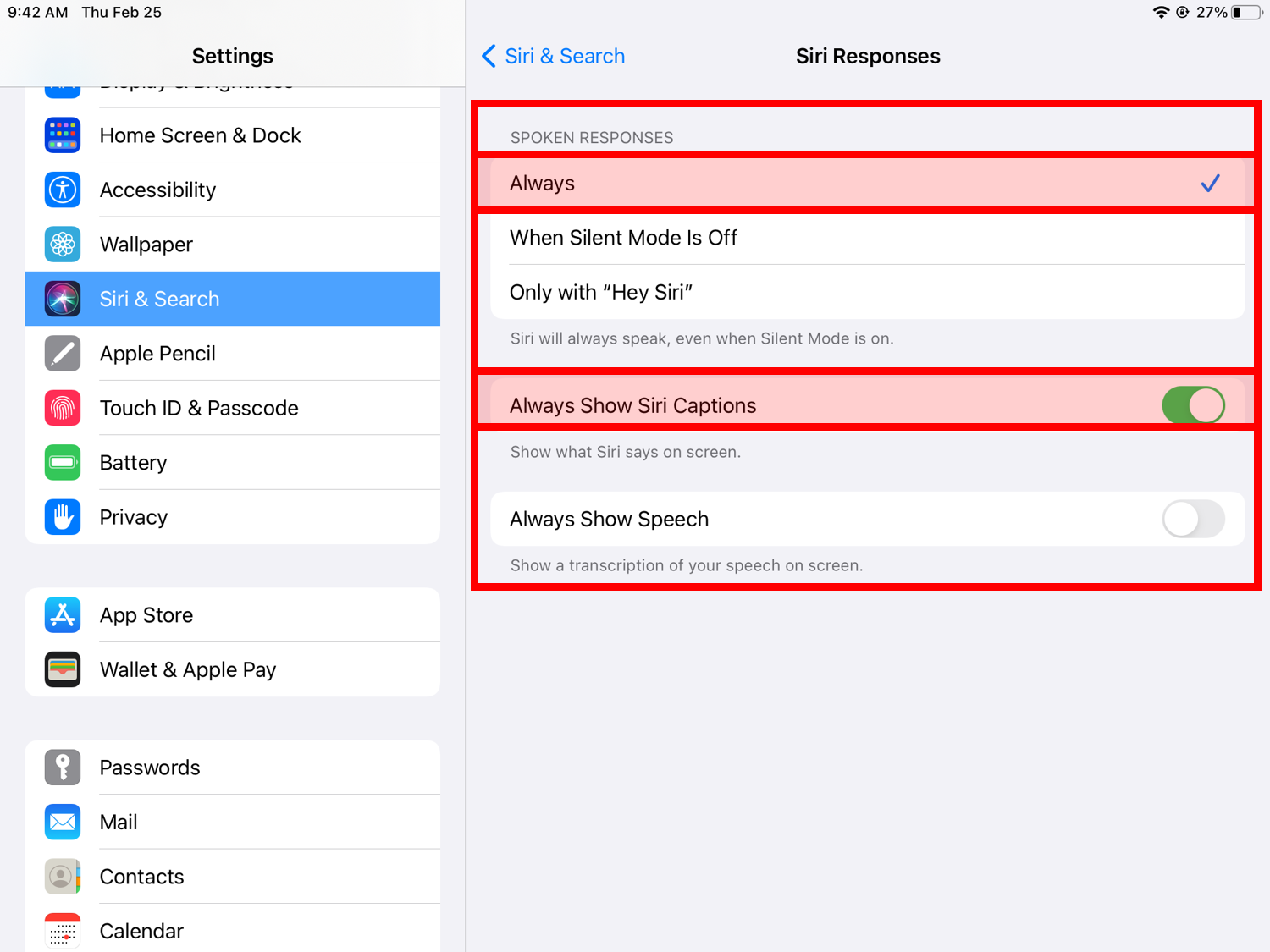Viewport: 1270px width, 952px height.
Task: Open Calendar settings
Action: pyautogui.click(x=233, y=928)
